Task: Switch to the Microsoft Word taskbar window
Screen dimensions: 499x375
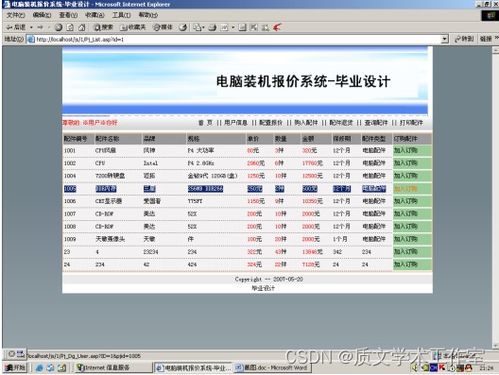Action: pos(272,368)
